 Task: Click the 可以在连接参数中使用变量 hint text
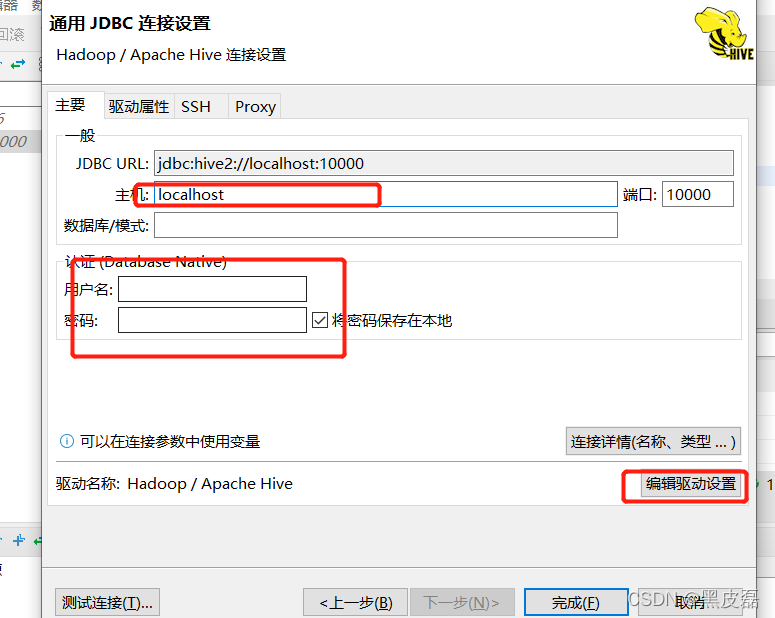170,441
